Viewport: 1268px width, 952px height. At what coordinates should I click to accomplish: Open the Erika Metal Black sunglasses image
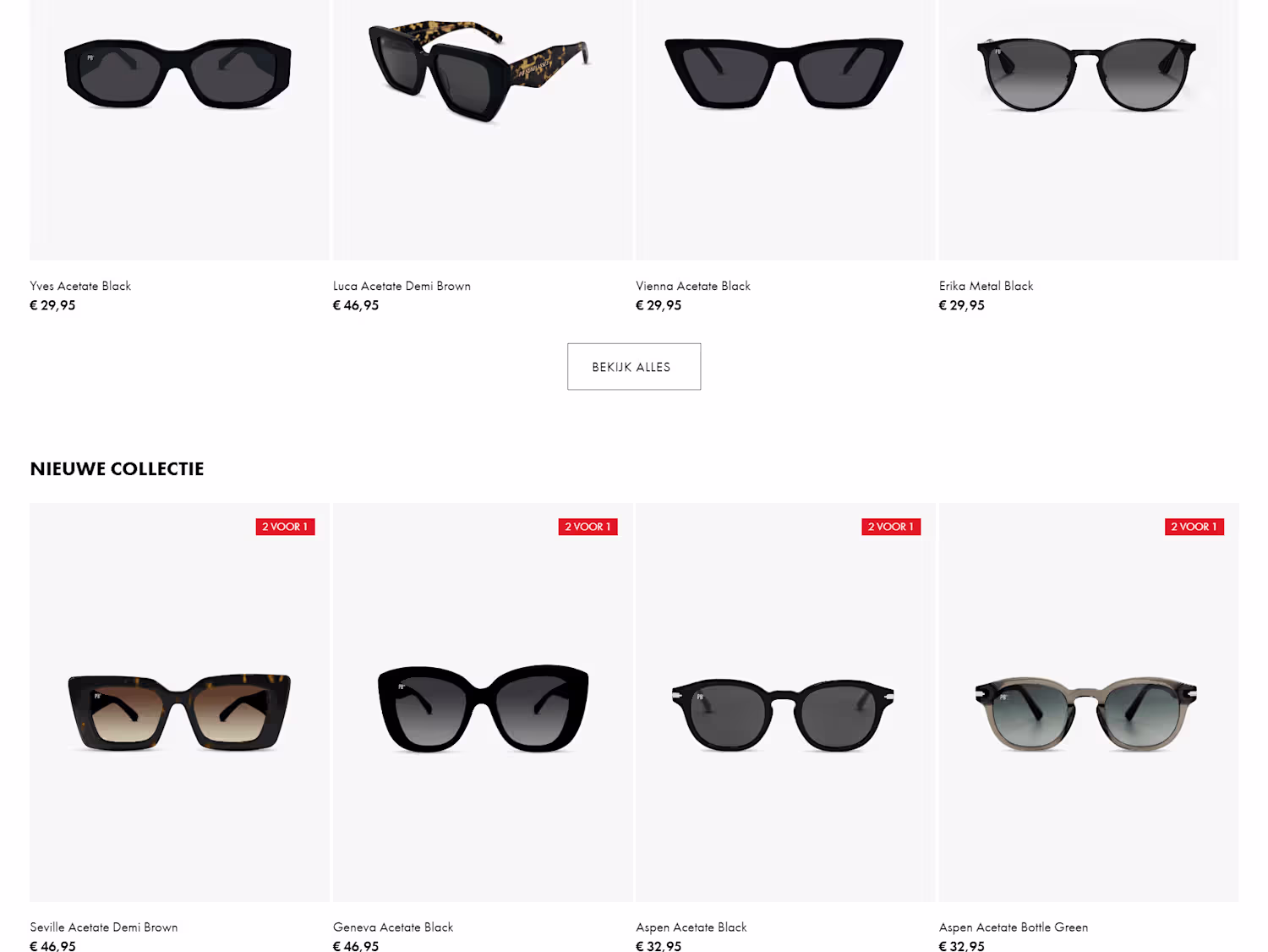1089,129
